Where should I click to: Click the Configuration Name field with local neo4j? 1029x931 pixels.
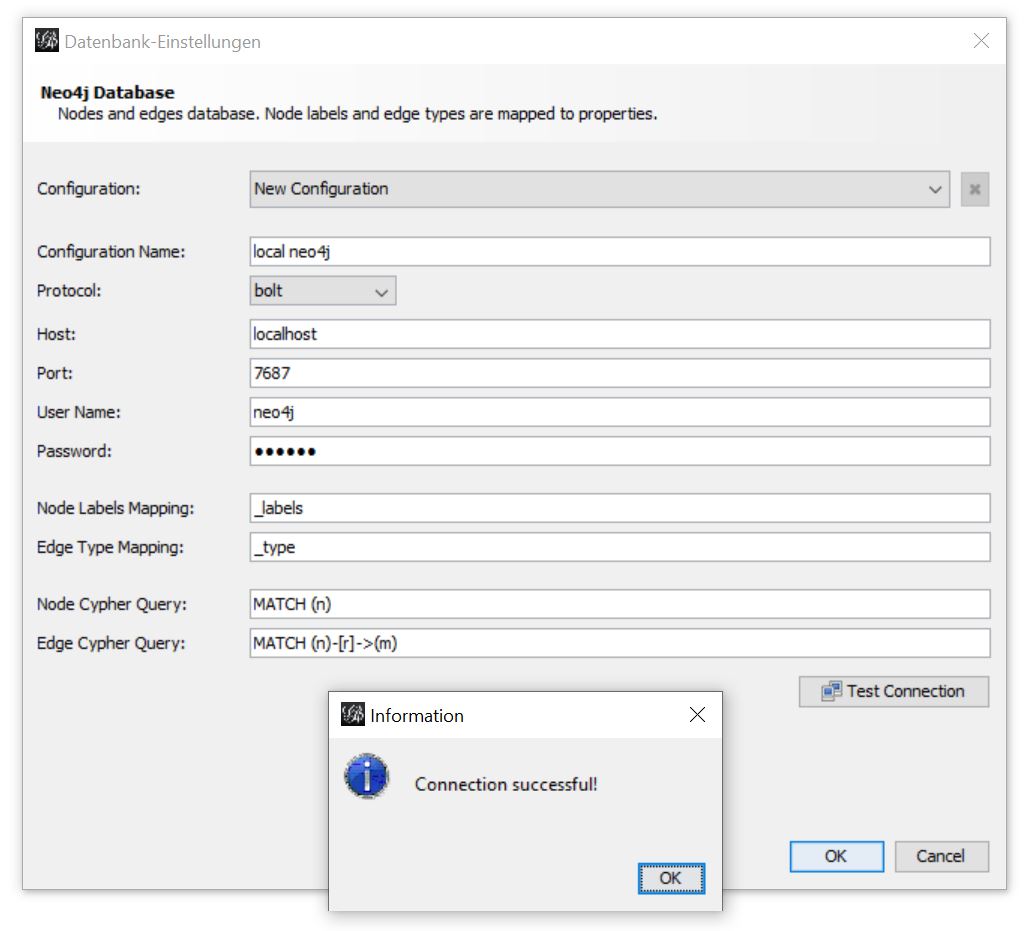click(x=620, y=251)
